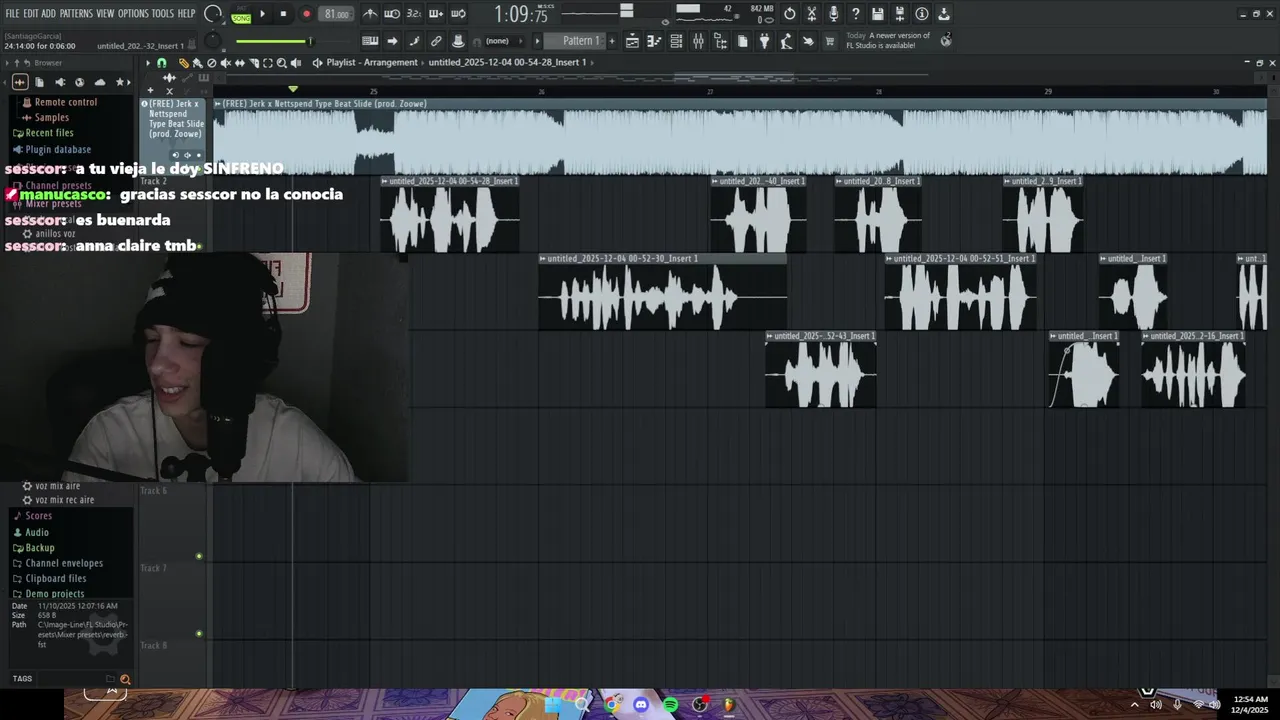Open the Playlist view icon

[x=632, y=41]
